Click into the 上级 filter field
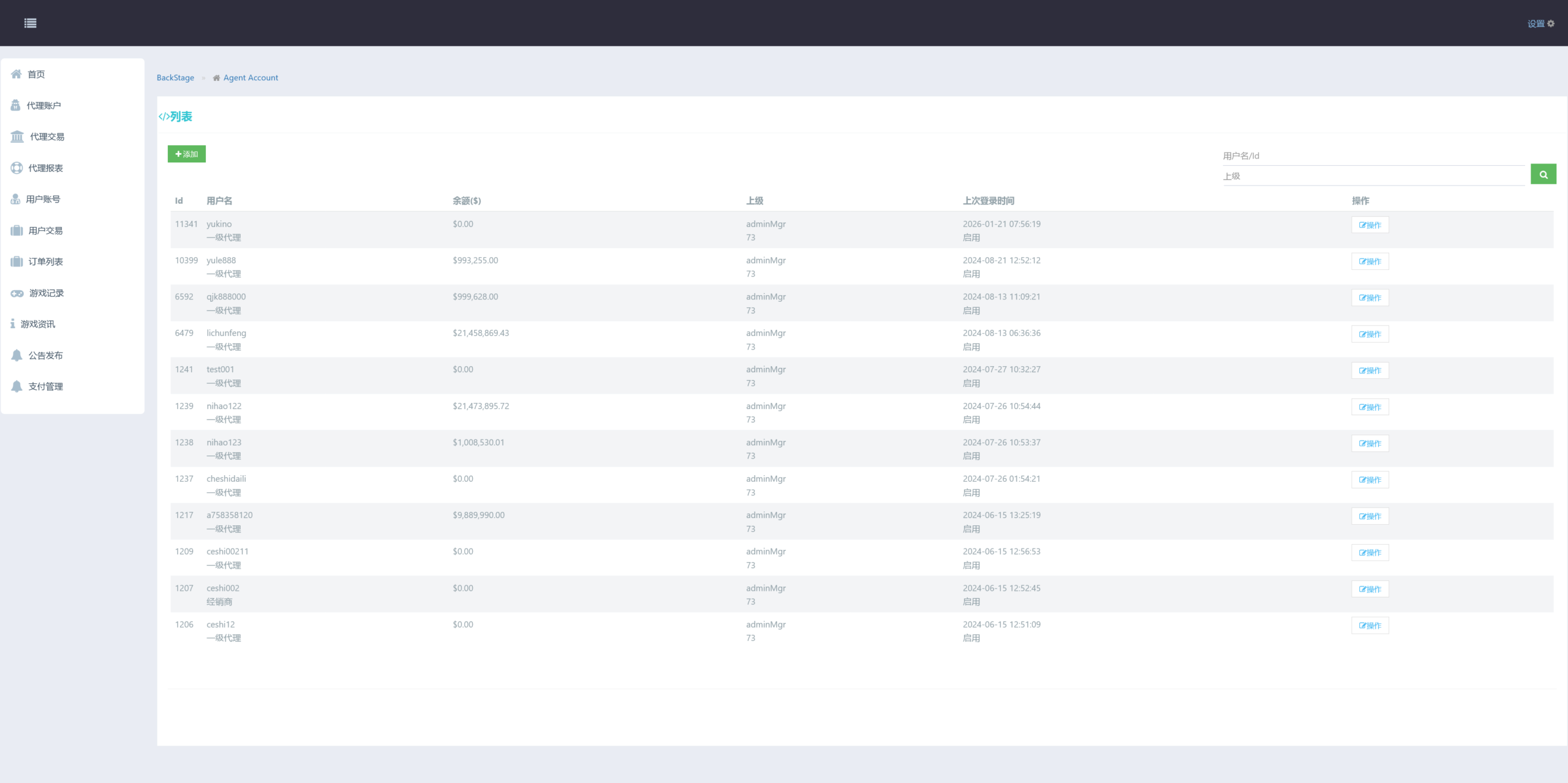1568x783 pixels. (1372, 176)
